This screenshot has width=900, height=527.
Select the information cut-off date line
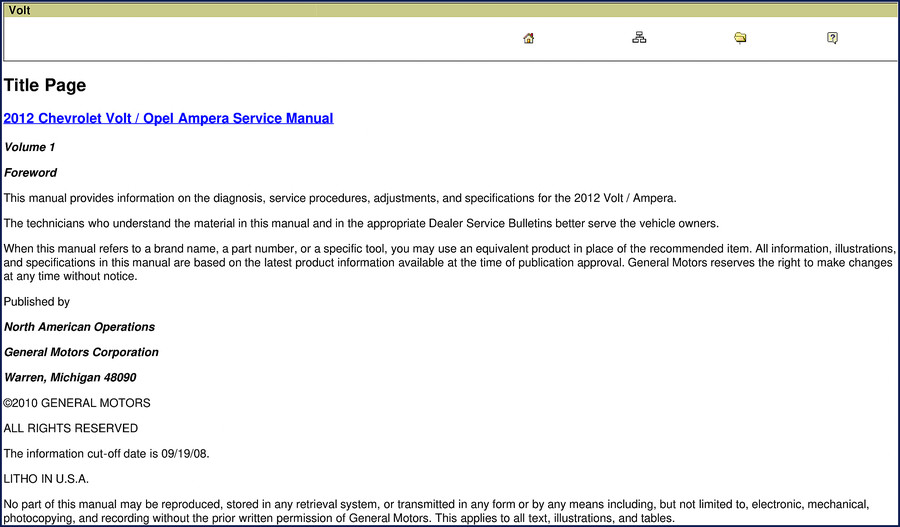point(106,454)
